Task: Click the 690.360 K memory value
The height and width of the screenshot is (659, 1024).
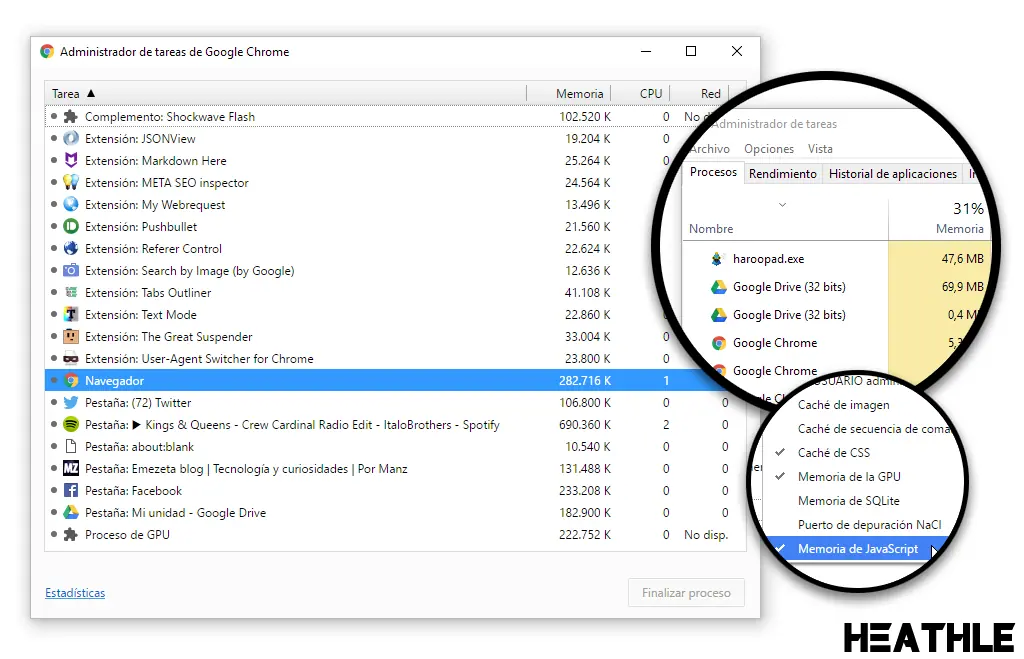Action: [584, 425]
